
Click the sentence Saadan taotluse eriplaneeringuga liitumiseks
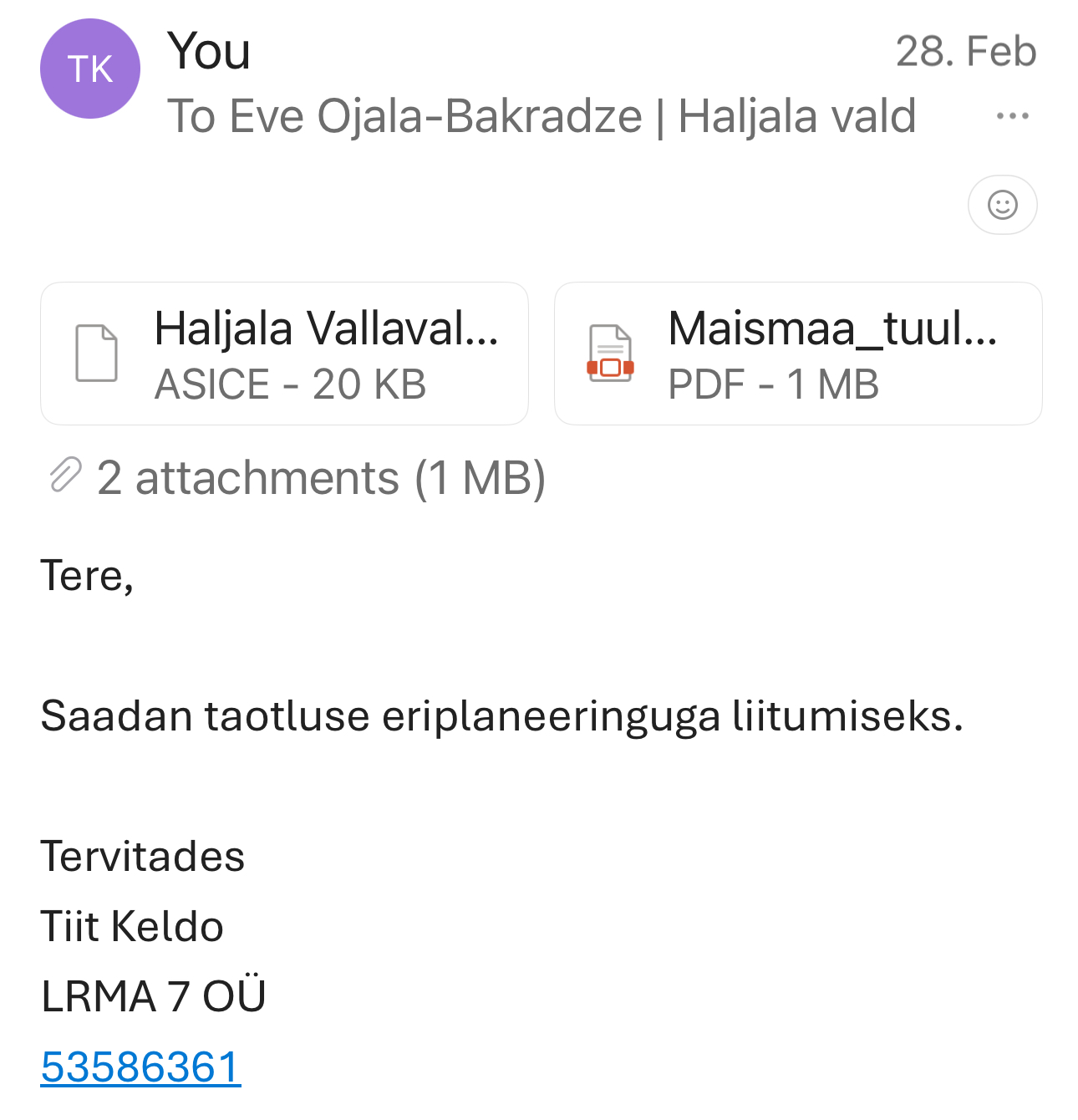click(501, 715)
